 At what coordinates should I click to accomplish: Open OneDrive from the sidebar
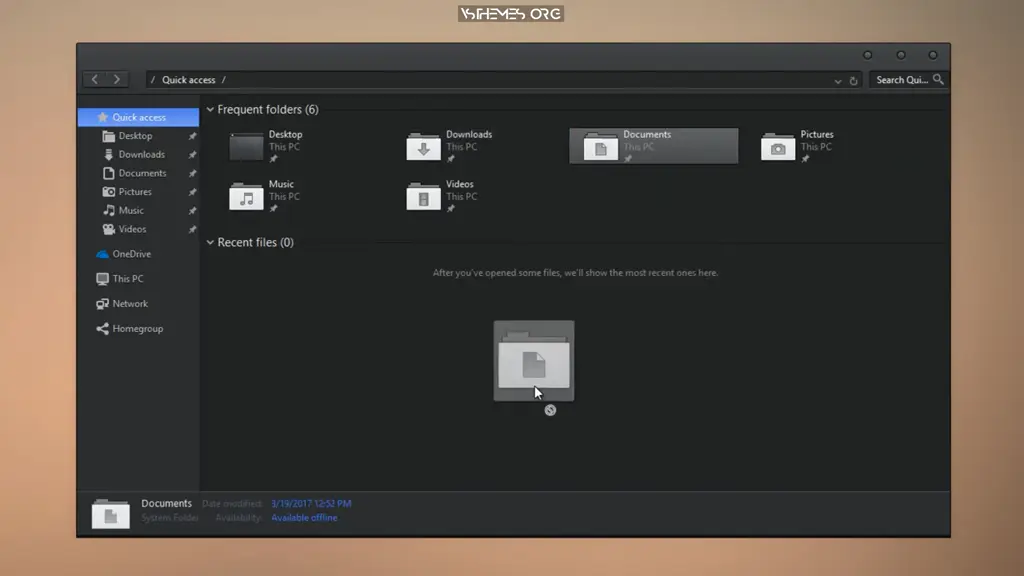pos(132,253)
